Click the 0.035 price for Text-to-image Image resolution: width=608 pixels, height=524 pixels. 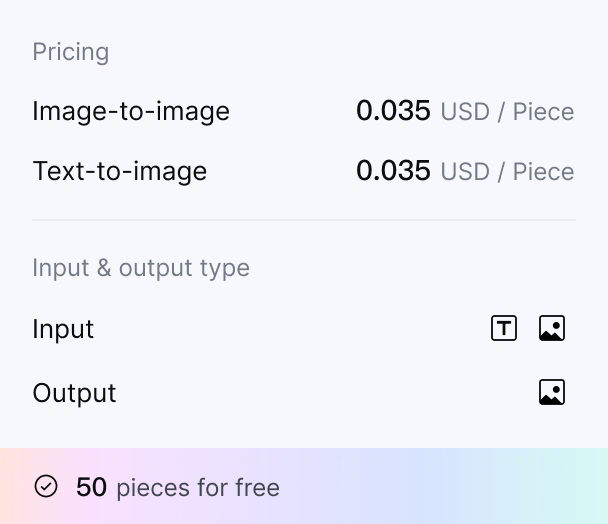[393, 171]
